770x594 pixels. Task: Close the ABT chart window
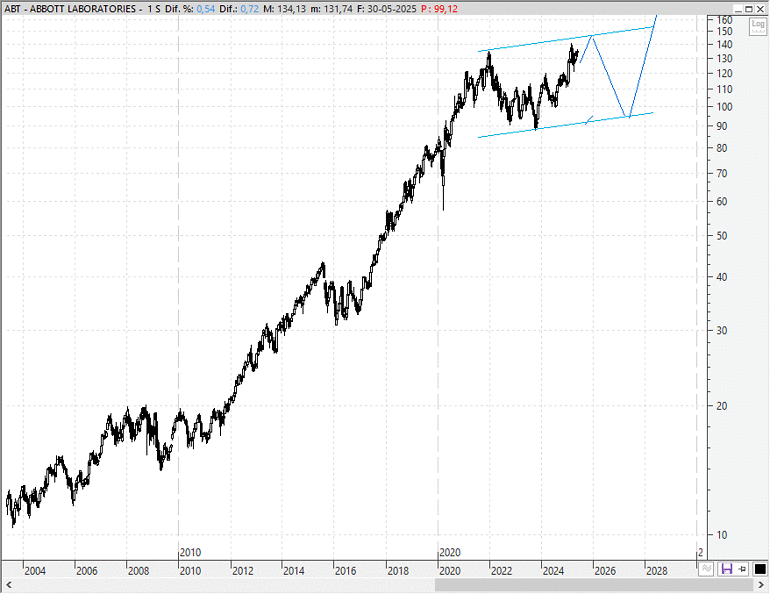[760, 9]
